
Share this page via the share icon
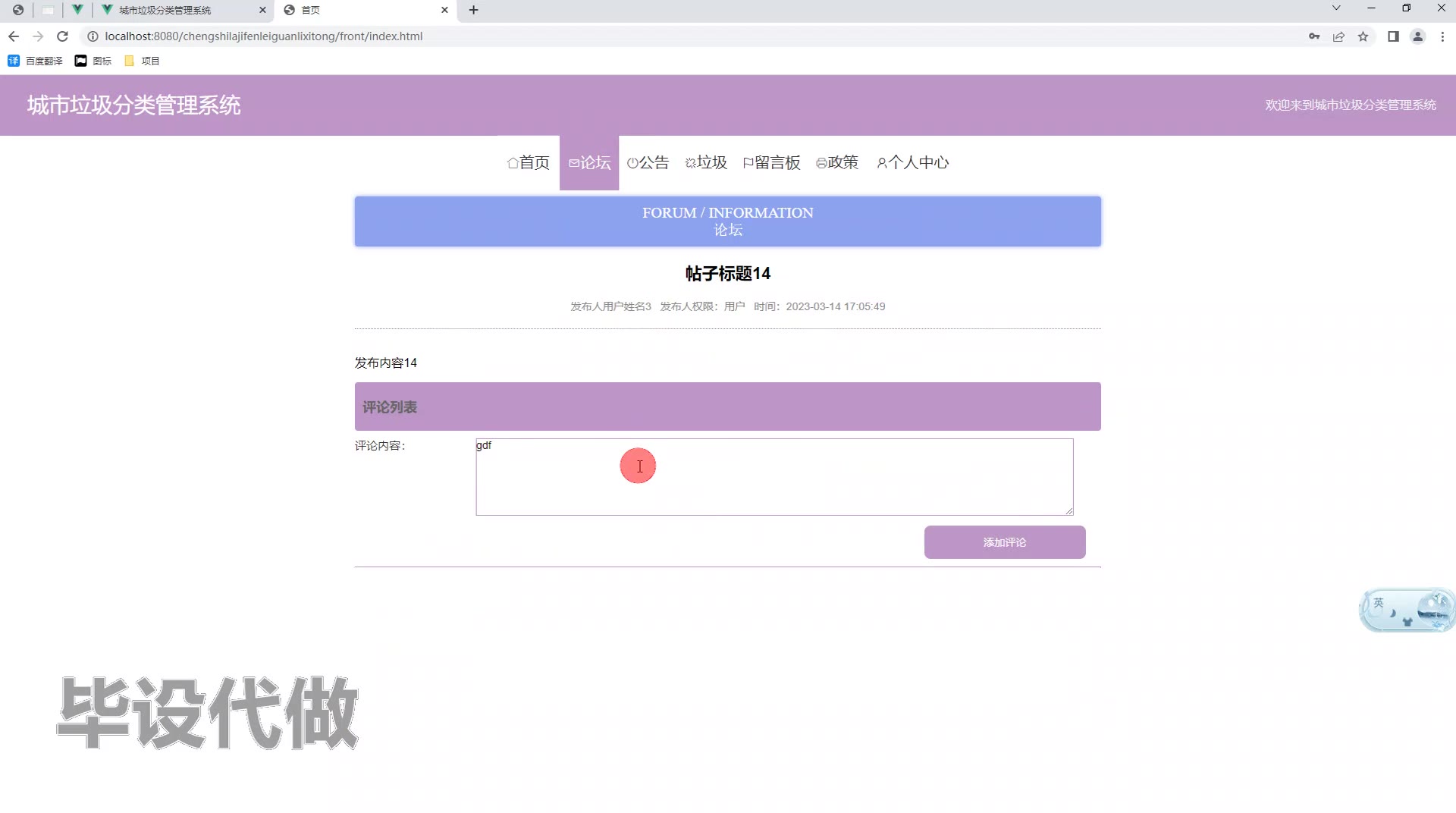tap(1338, 36)
